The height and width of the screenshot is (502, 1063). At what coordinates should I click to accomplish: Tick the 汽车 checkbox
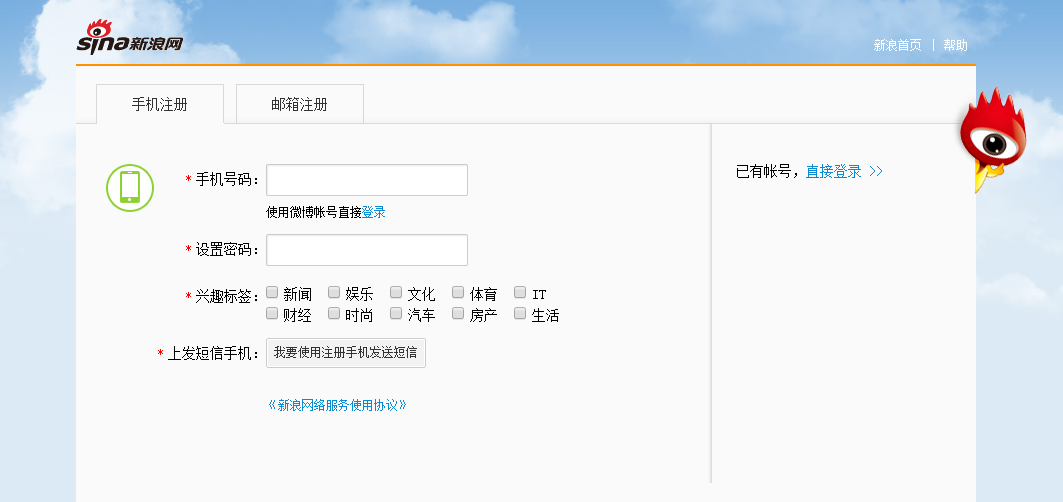[396, 314]
